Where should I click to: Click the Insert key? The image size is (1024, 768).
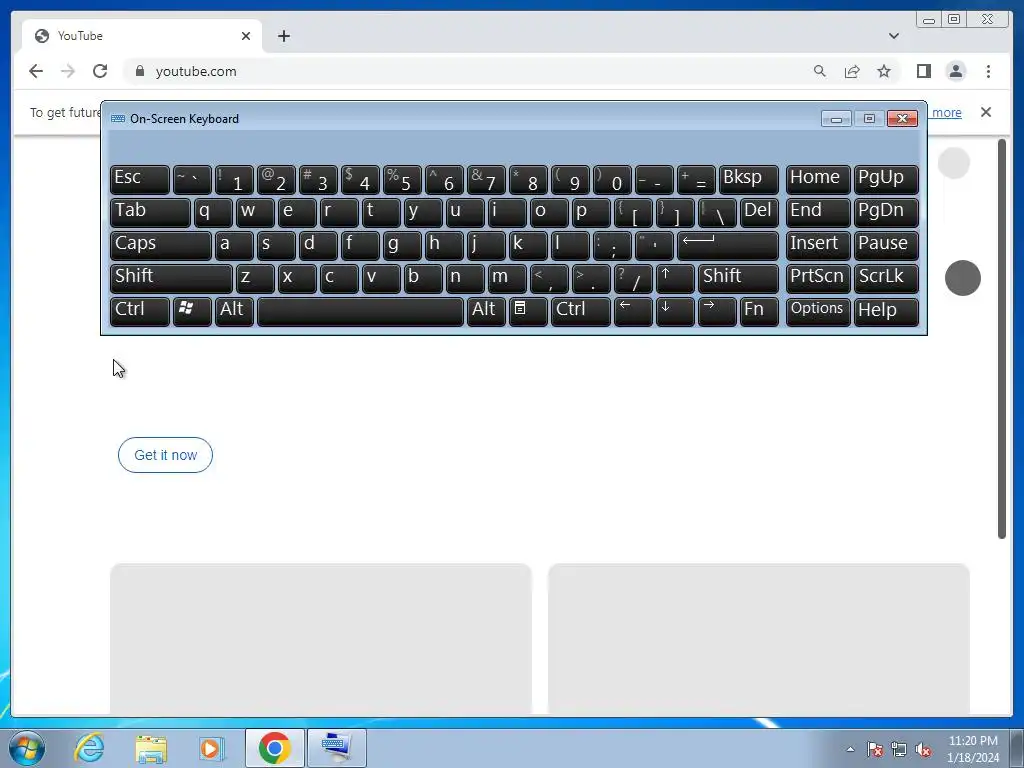click(818, 245)
